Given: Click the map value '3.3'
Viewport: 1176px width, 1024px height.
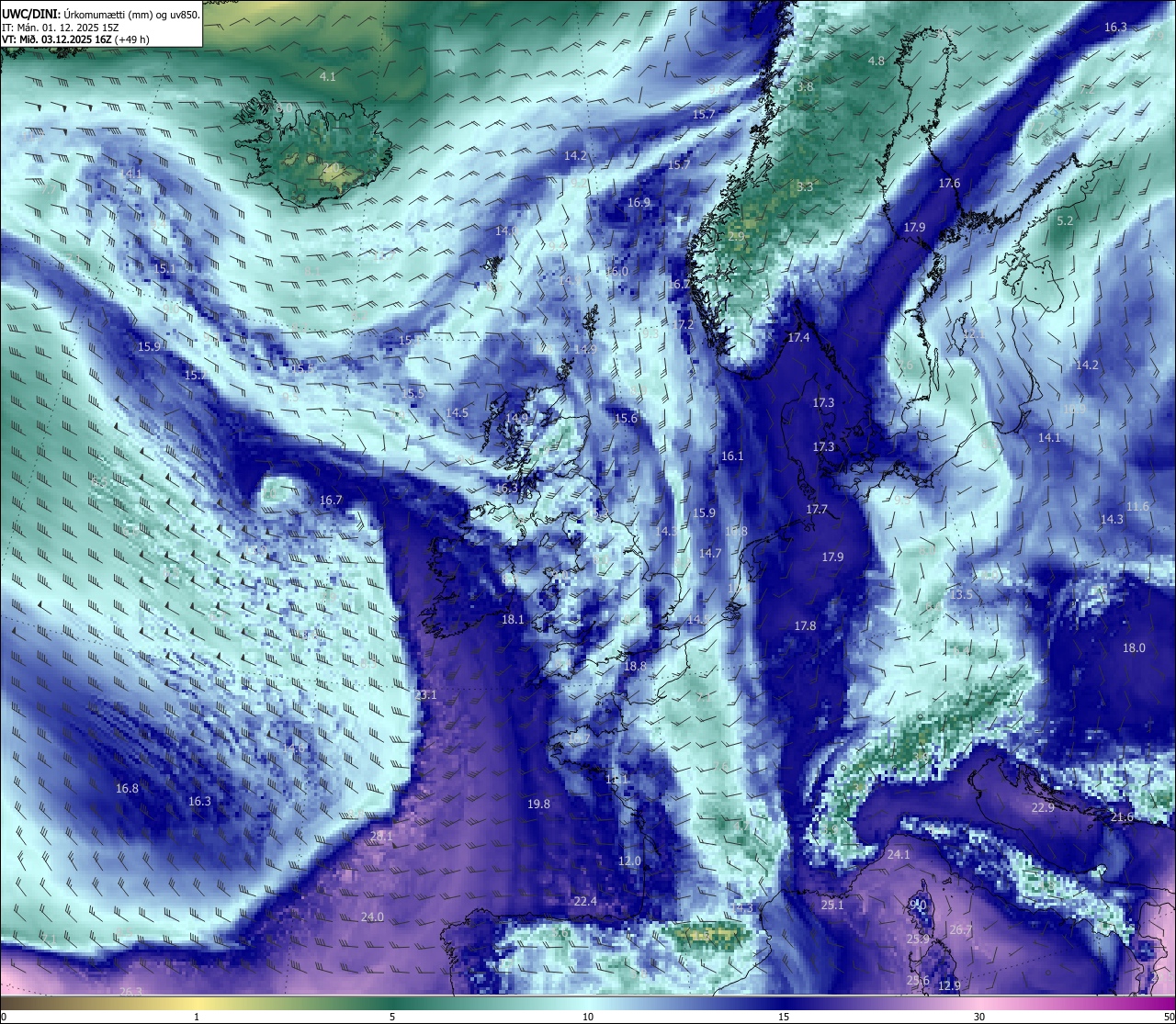Looking at the screenshot, I should pyautogui.click(x=805, y=186).
